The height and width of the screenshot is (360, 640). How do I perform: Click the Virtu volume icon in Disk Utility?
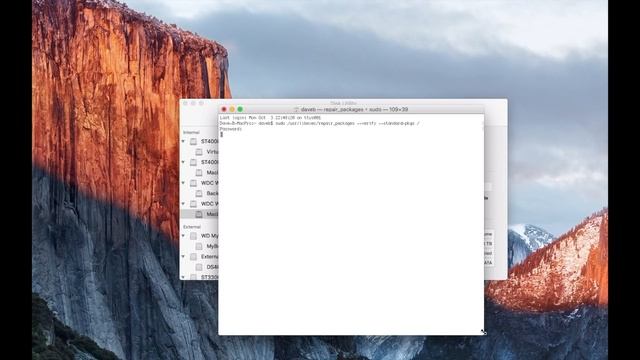199,152
